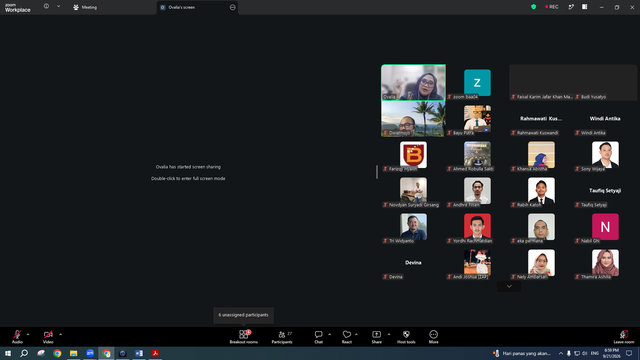Expand Video options arrow
640x360 pixels.
(60, 334)
